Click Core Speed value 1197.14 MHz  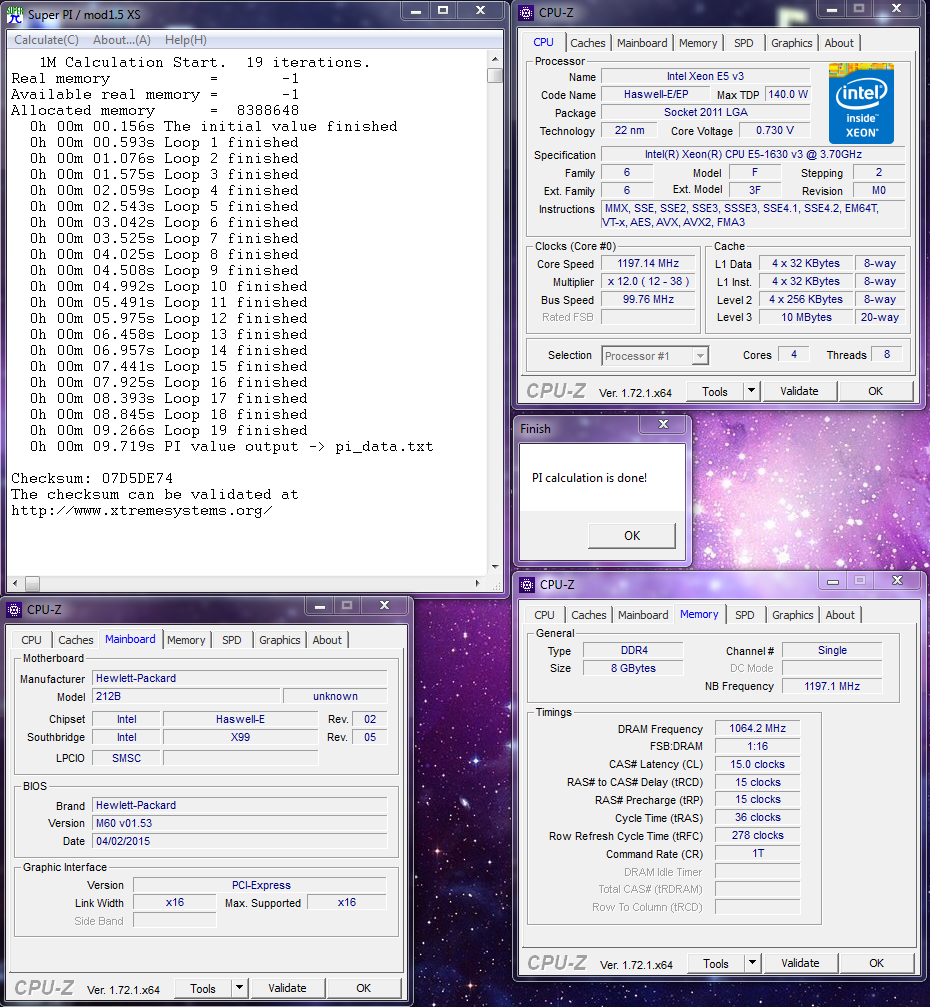click(648, 263)
